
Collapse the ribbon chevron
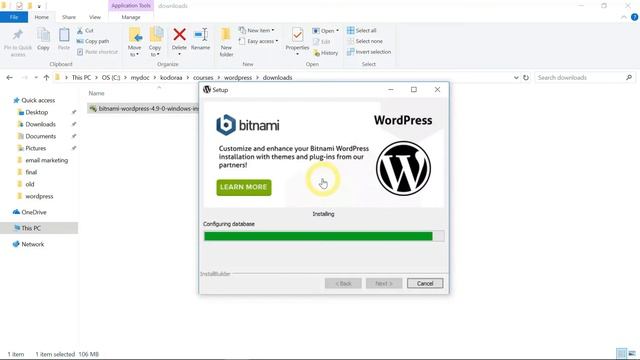pos(624,17)
